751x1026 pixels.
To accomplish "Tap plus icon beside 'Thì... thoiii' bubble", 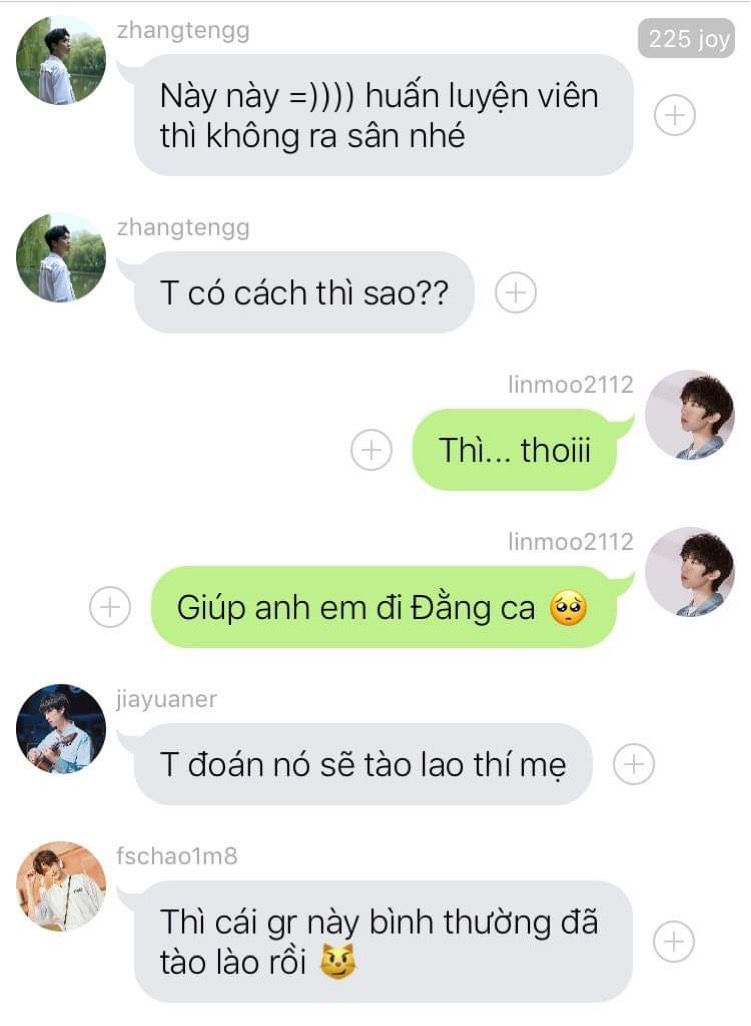I will [x=371, y=450].
